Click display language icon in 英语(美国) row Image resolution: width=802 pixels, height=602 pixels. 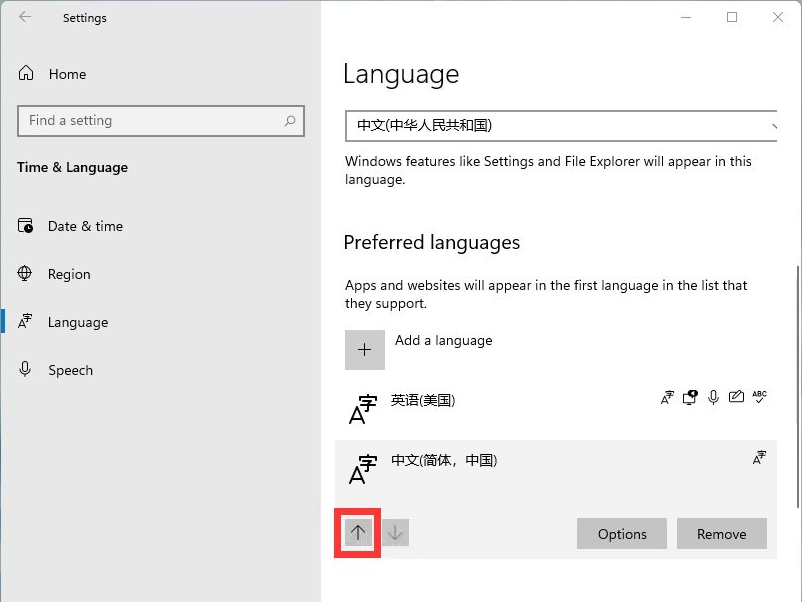pyautogui.click(x=667, y=398)
